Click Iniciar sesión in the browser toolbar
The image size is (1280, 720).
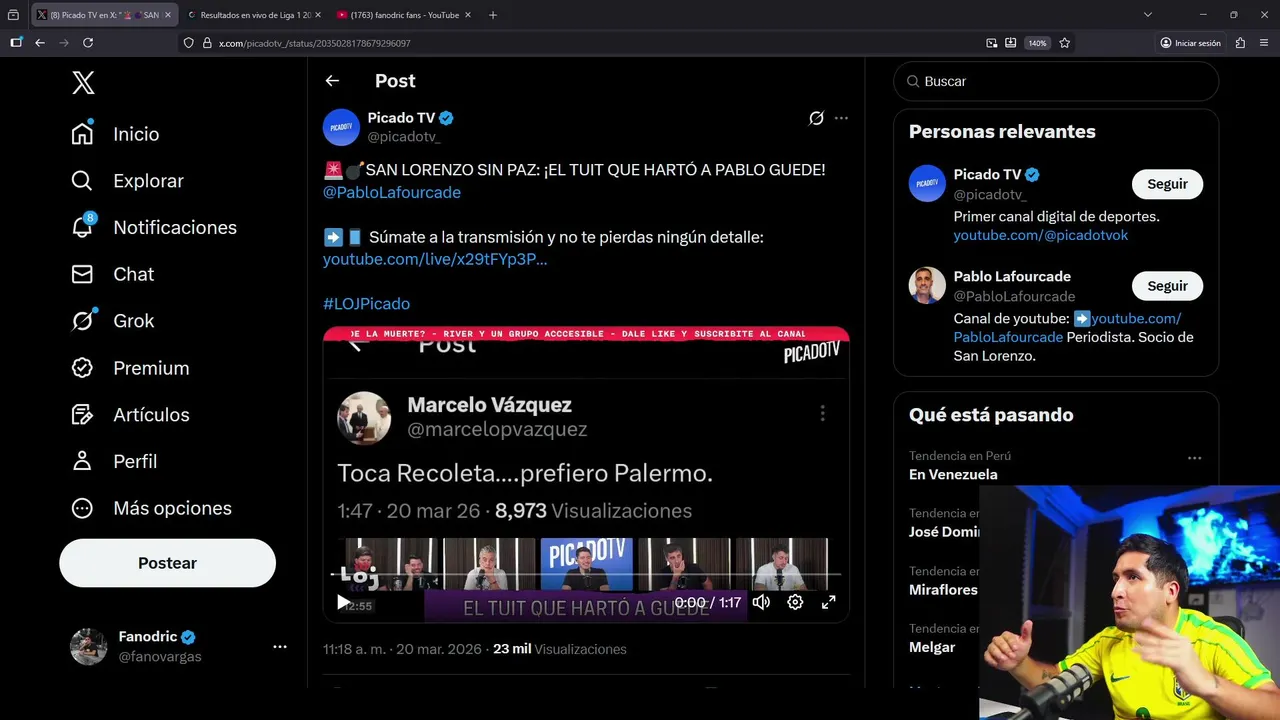pyautogui.click(x=1190, y=43)
